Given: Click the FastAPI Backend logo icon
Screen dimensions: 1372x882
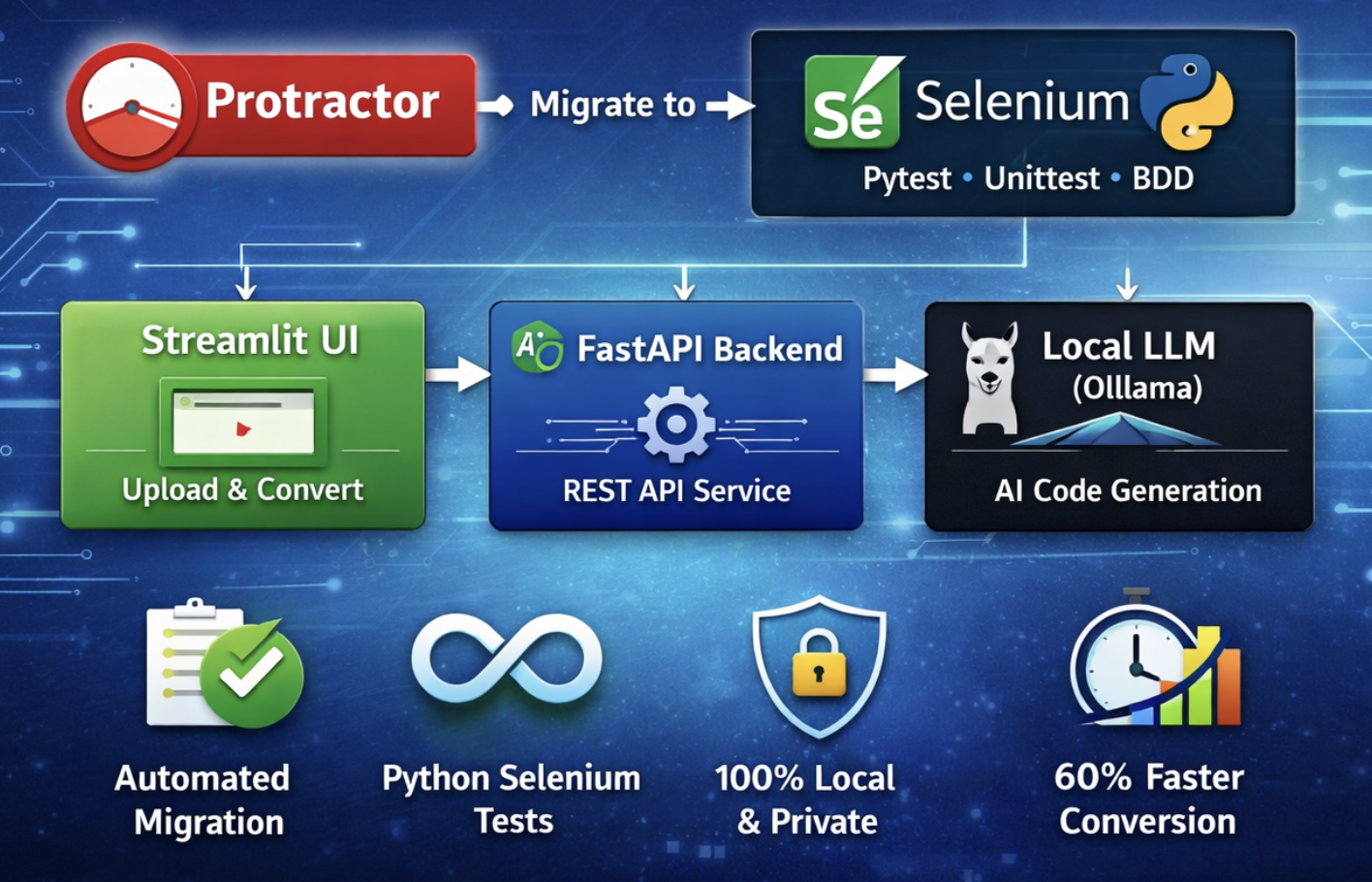Looking at the screenshot, I should tap(538, 347).
